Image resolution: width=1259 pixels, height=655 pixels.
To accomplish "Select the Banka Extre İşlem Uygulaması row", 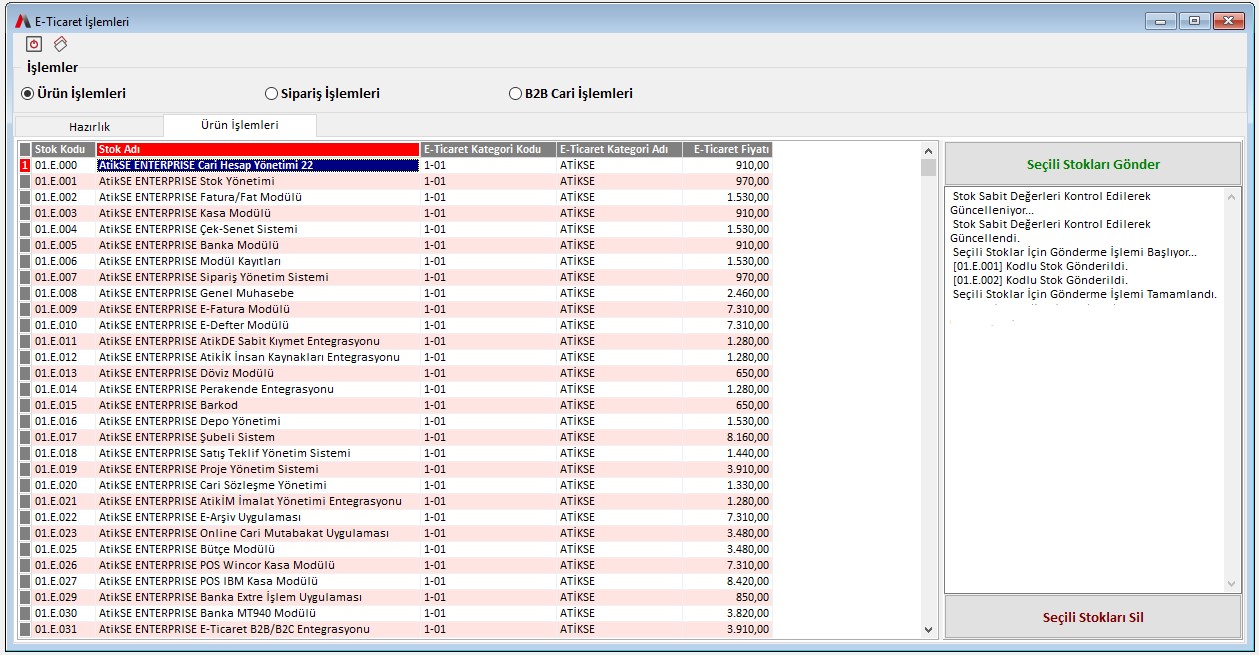I will [396, 597].
